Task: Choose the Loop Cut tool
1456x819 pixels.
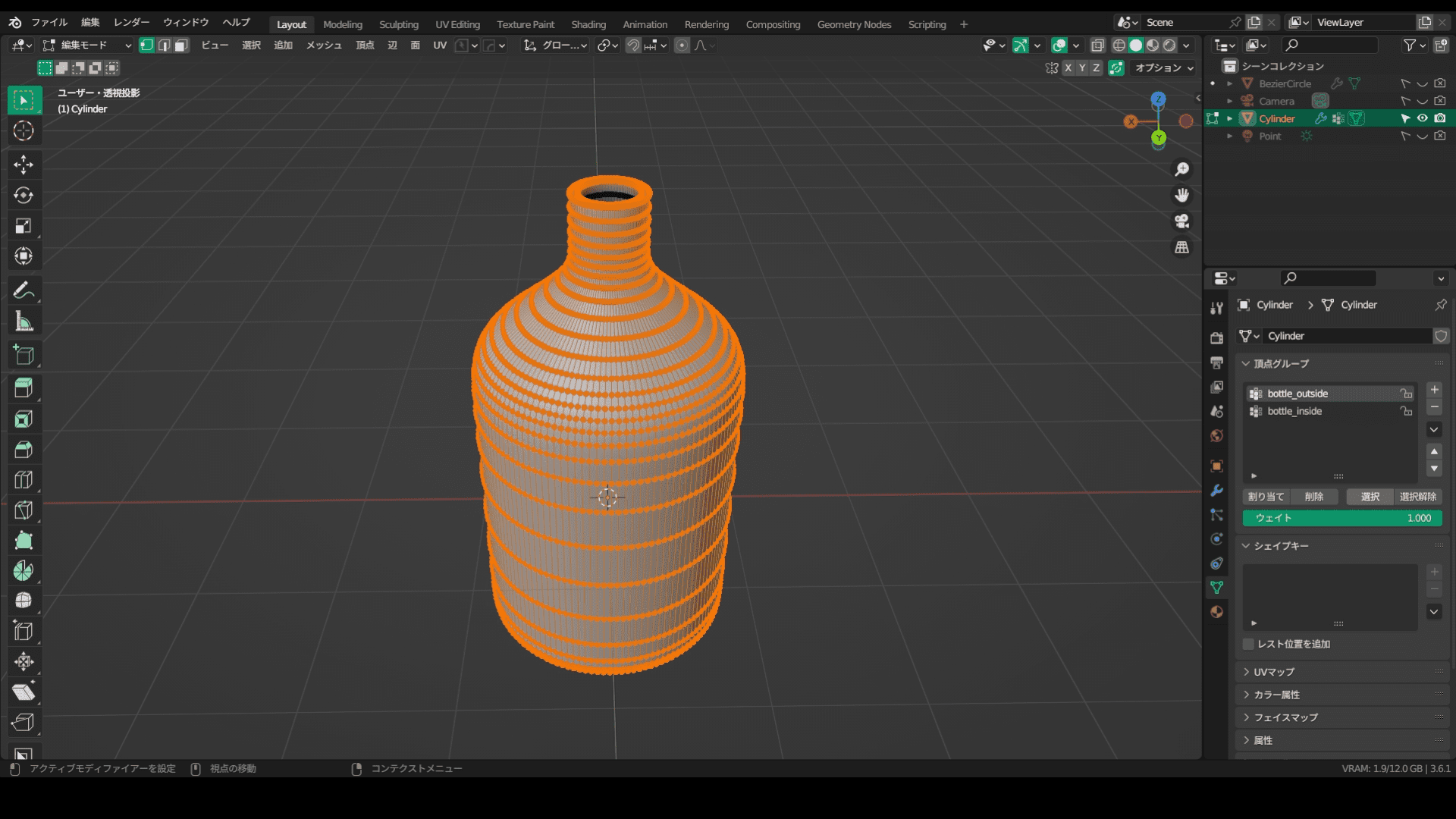Action: pos(24,480)
